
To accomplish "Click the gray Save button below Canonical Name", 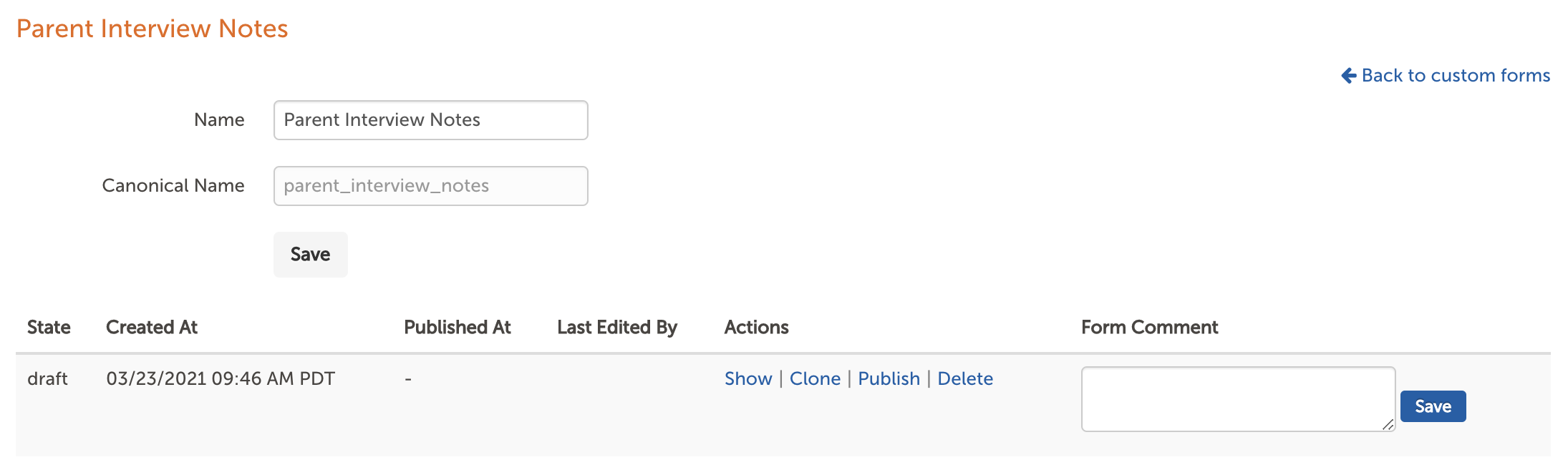I will click(311, 255).
